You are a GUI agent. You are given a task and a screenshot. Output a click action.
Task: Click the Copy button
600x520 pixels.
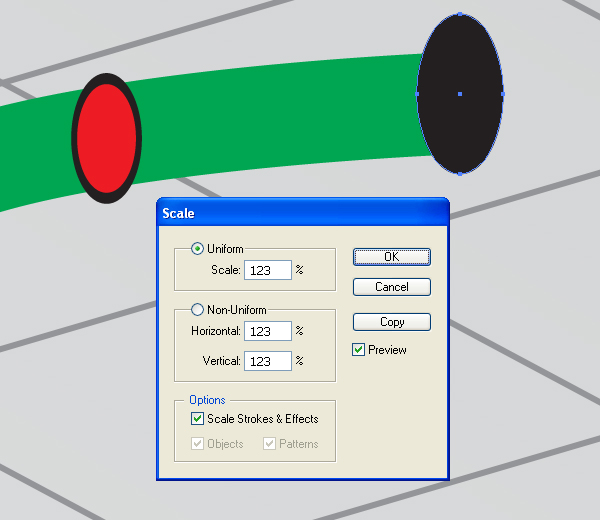coord(391,322)
